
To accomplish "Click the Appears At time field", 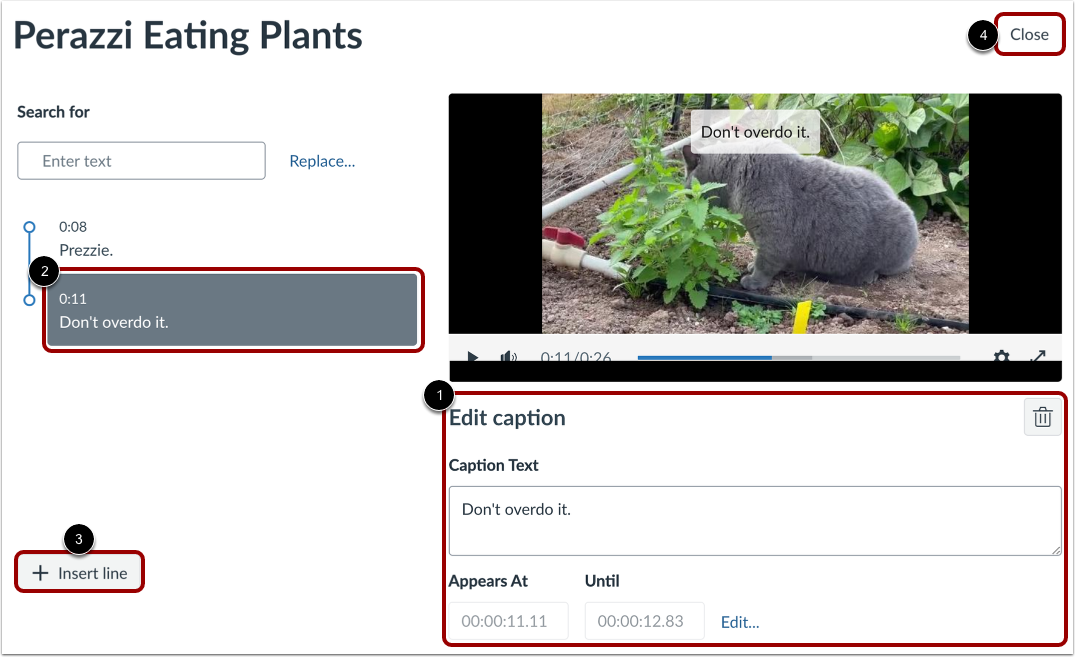I will (508, 620).
